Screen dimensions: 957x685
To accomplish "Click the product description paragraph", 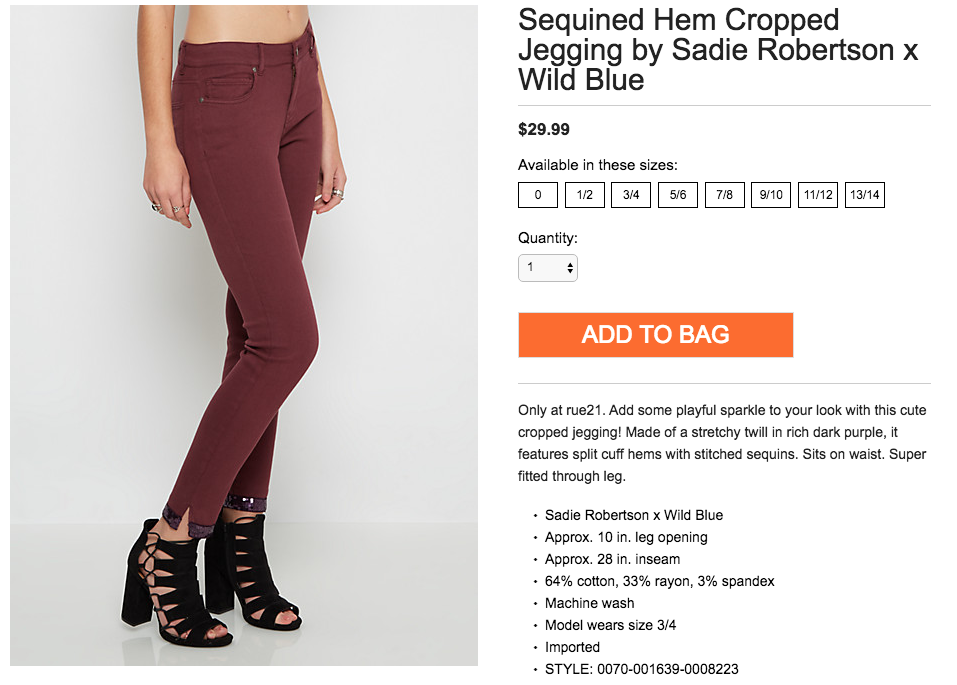I will coord(722,443).
